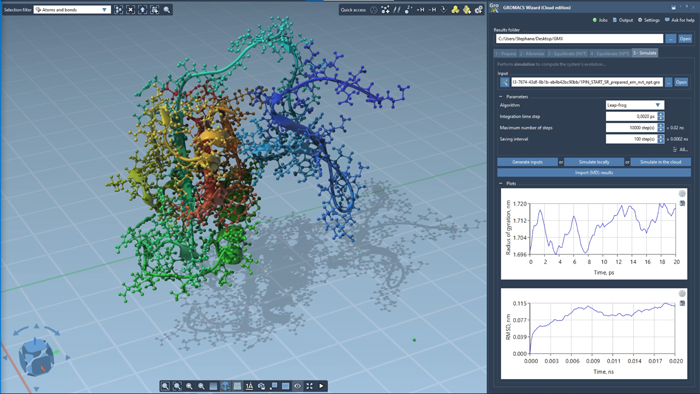Click the fullscreen arrows icon in the bottom toolbar
This screenshot has height=394, width=700.
(x=309, y=386)
